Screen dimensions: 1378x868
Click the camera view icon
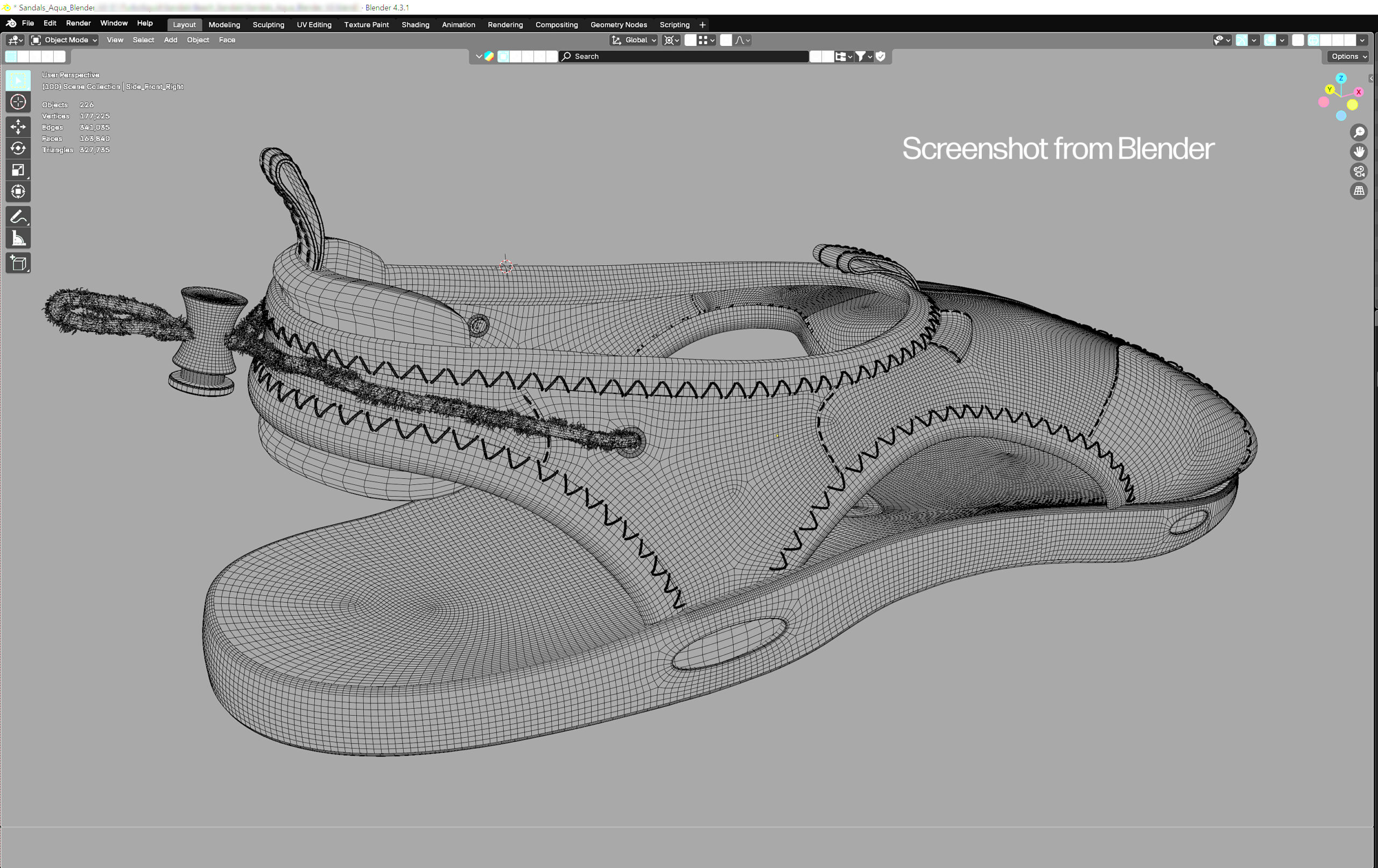pos(1359,171)
